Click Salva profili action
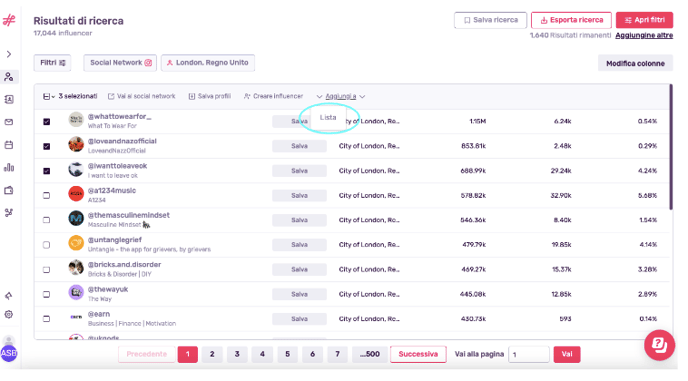688x381 pixels. tap(209, 97)
